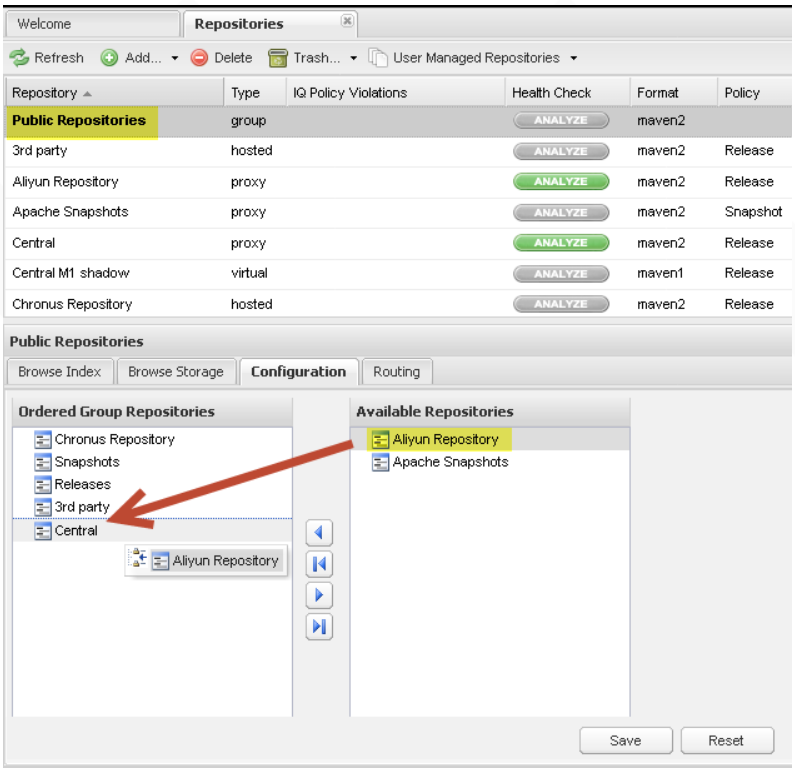The height and width of the screenshot is (770, 795).
Task: Close the Repositories tab
Action: pos(347,21)
